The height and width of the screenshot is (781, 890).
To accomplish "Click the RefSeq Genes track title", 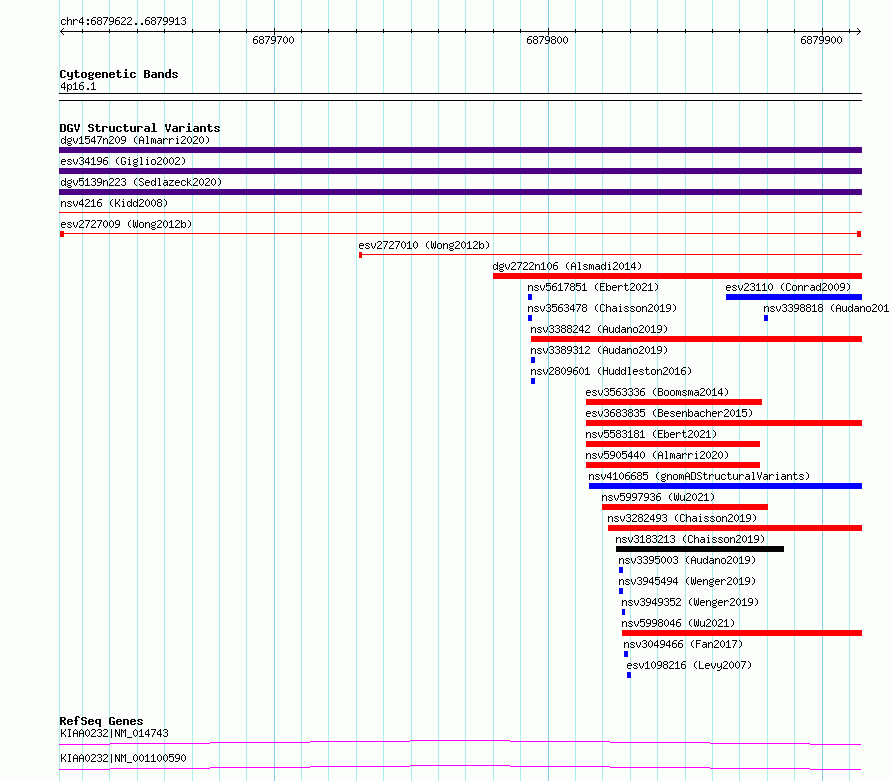I will point(101,721).
